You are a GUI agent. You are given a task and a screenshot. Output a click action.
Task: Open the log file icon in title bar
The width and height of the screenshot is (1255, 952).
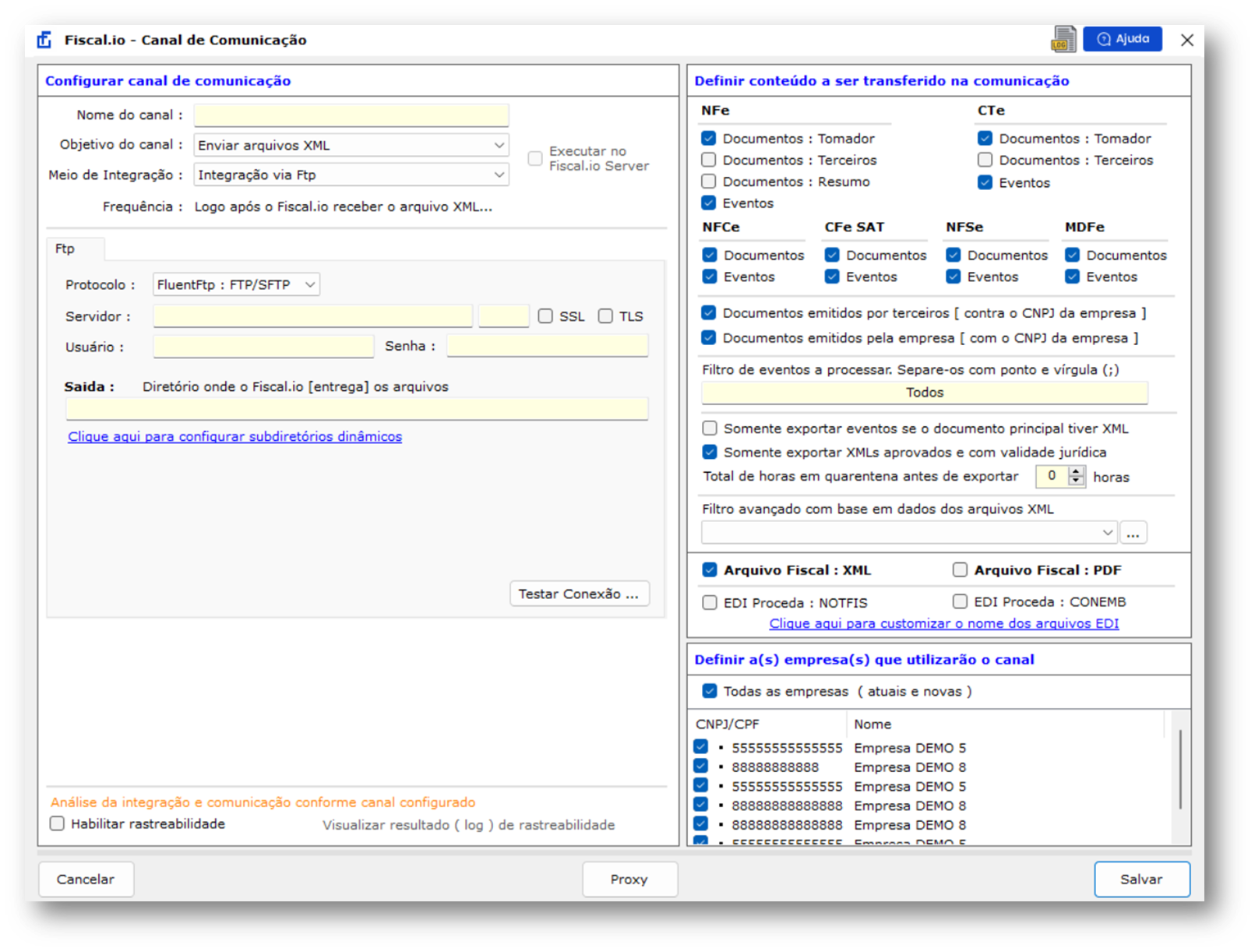[1063, 39]
